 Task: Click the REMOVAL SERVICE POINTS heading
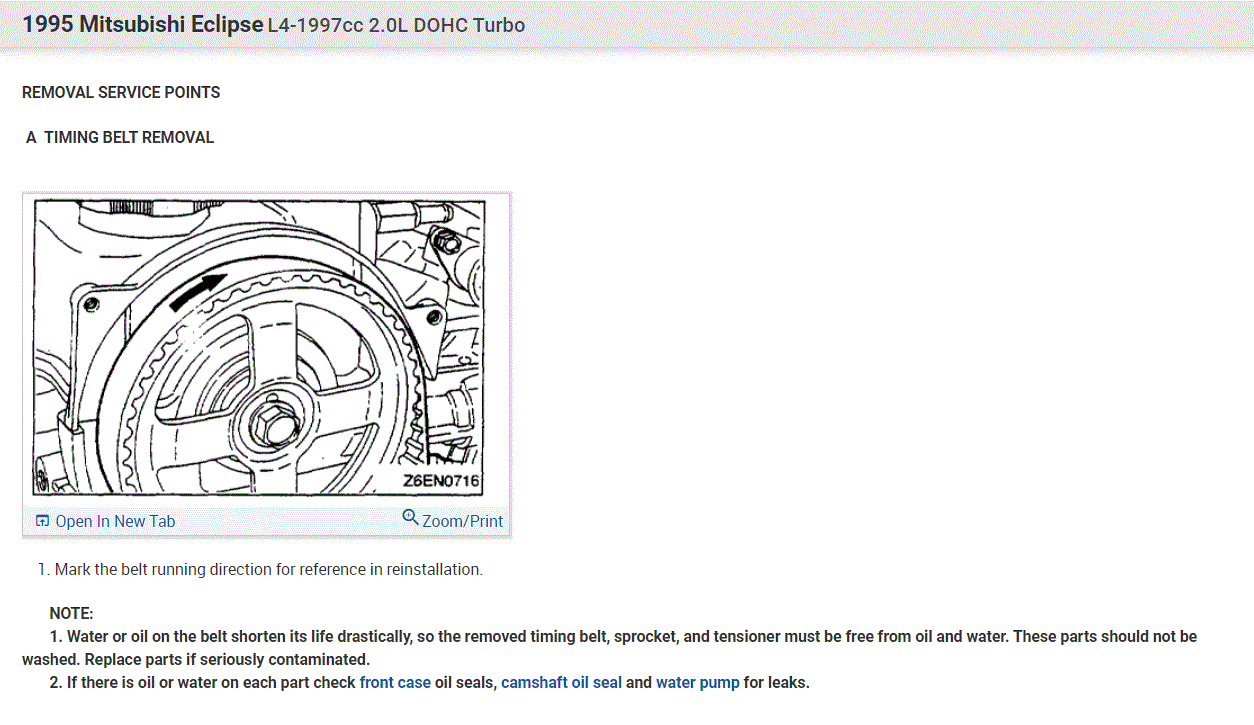[x=121, y=92]
